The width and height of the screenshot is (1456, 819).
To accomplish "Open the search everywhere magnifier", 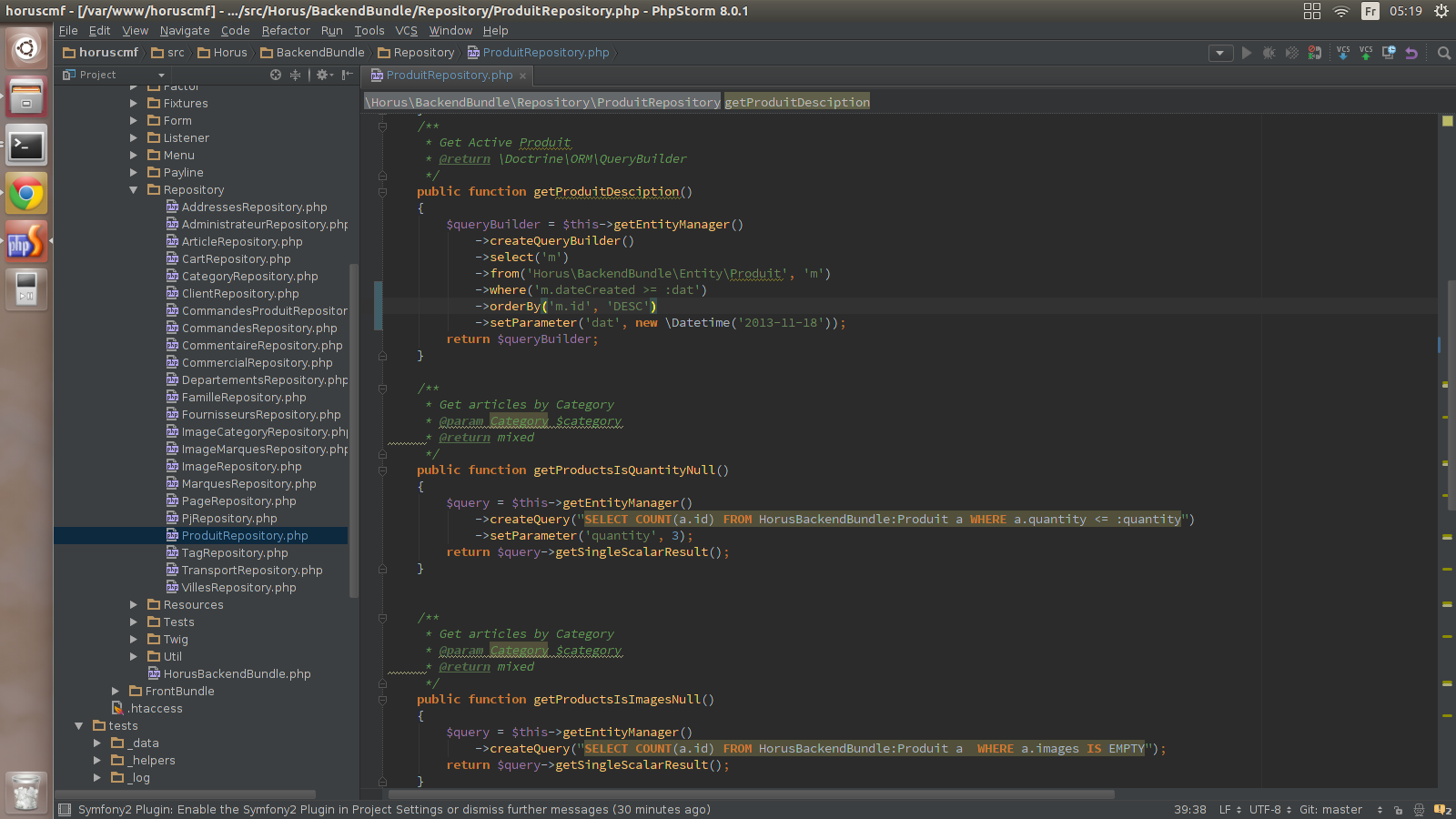I will (x=1444, y=53).
